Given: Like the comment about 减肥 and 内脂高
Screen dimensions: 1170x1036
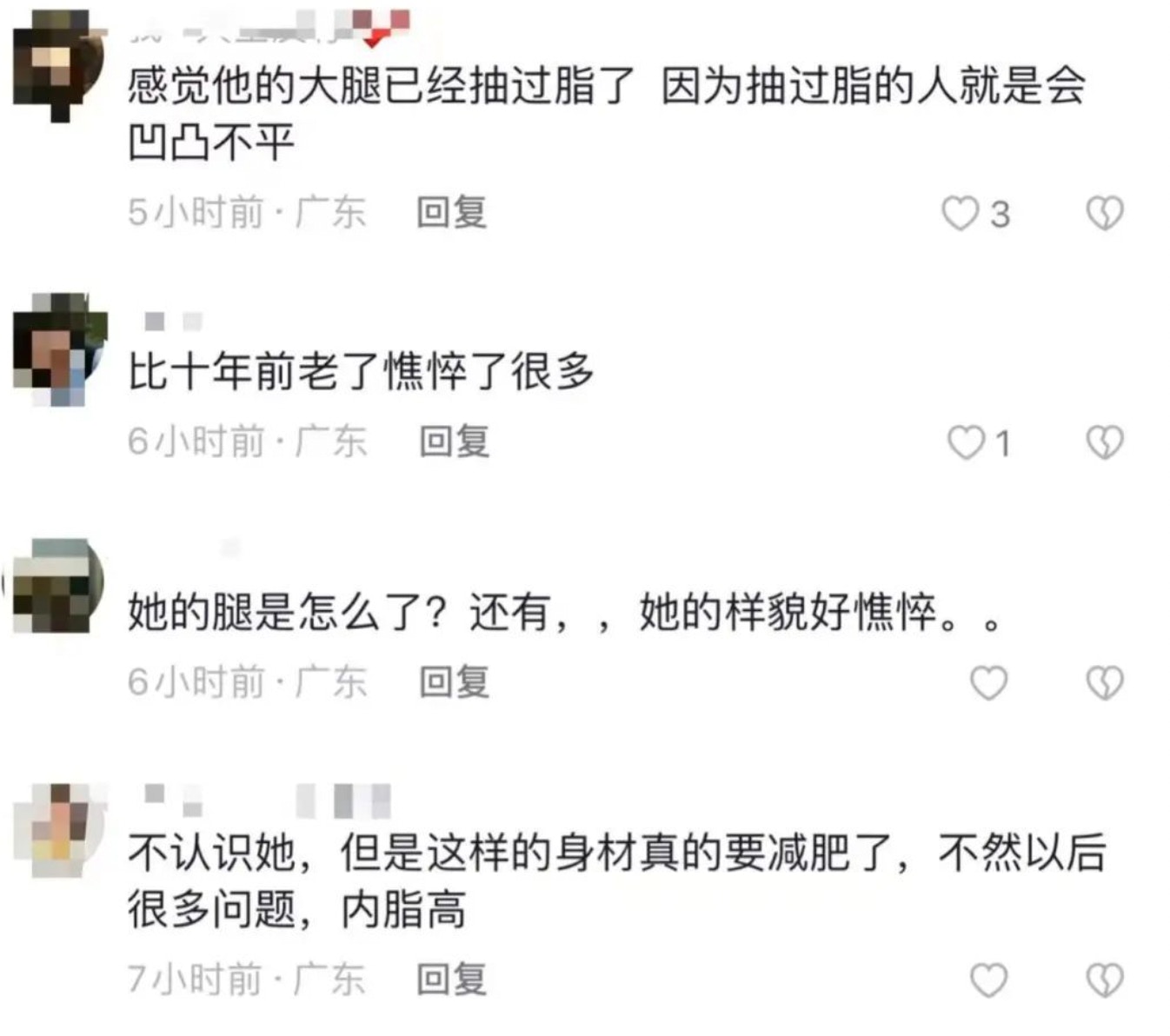Looking at the screenshot, I should point(988,980).
